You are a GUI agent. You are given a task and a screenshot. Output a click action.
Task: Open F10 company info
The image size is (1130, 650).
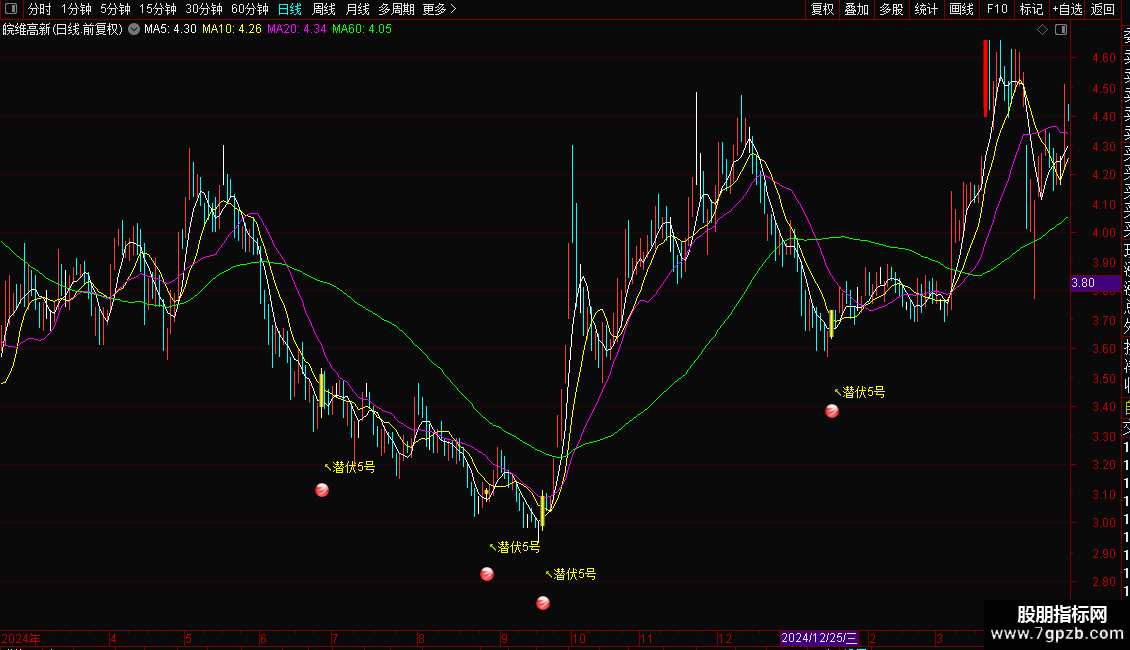[x=997, y=9]
